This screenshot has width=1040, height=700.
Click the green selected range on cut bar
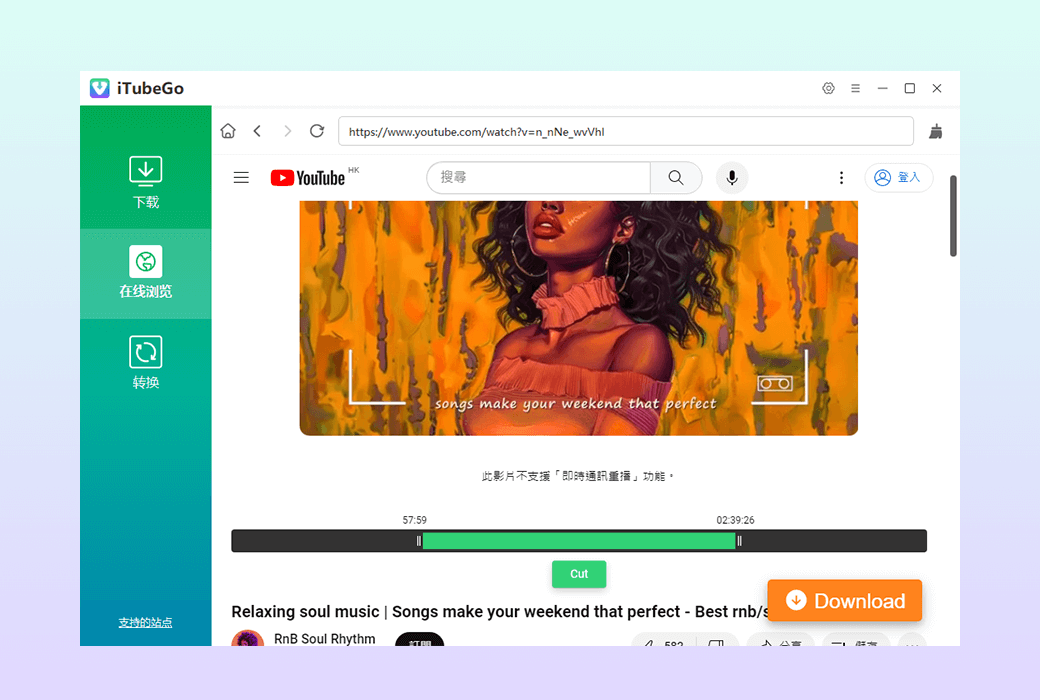point(578,541)
